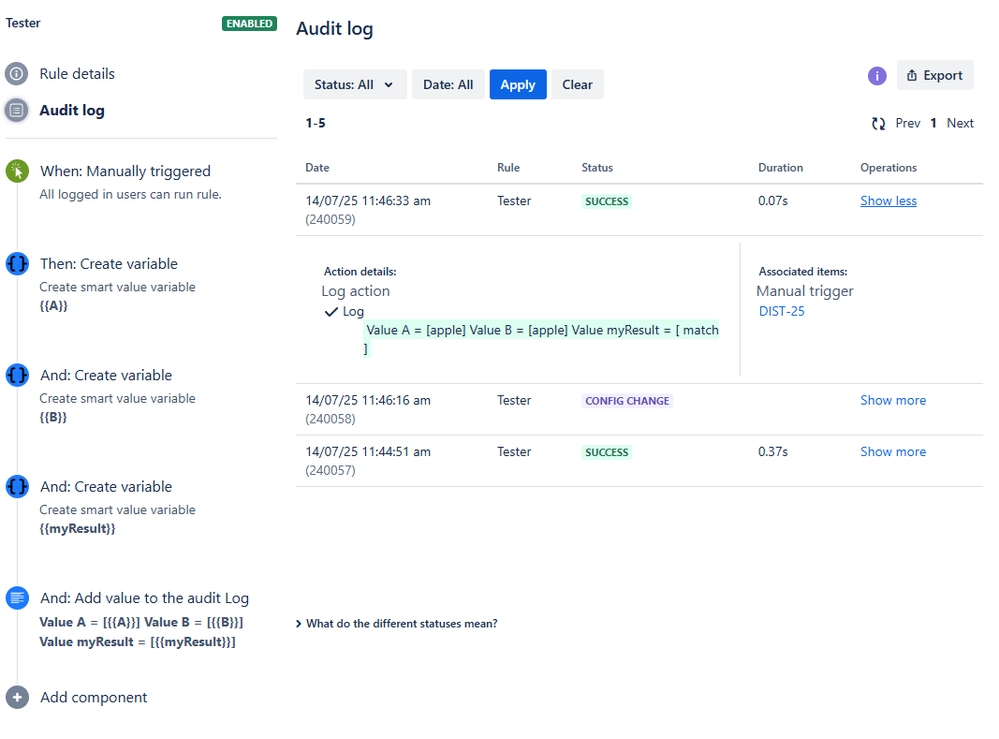This screenshot has width=999, height=739.
Task: Click the CONFIG CHANGE status badge
Action: click(x=627, y=401)
